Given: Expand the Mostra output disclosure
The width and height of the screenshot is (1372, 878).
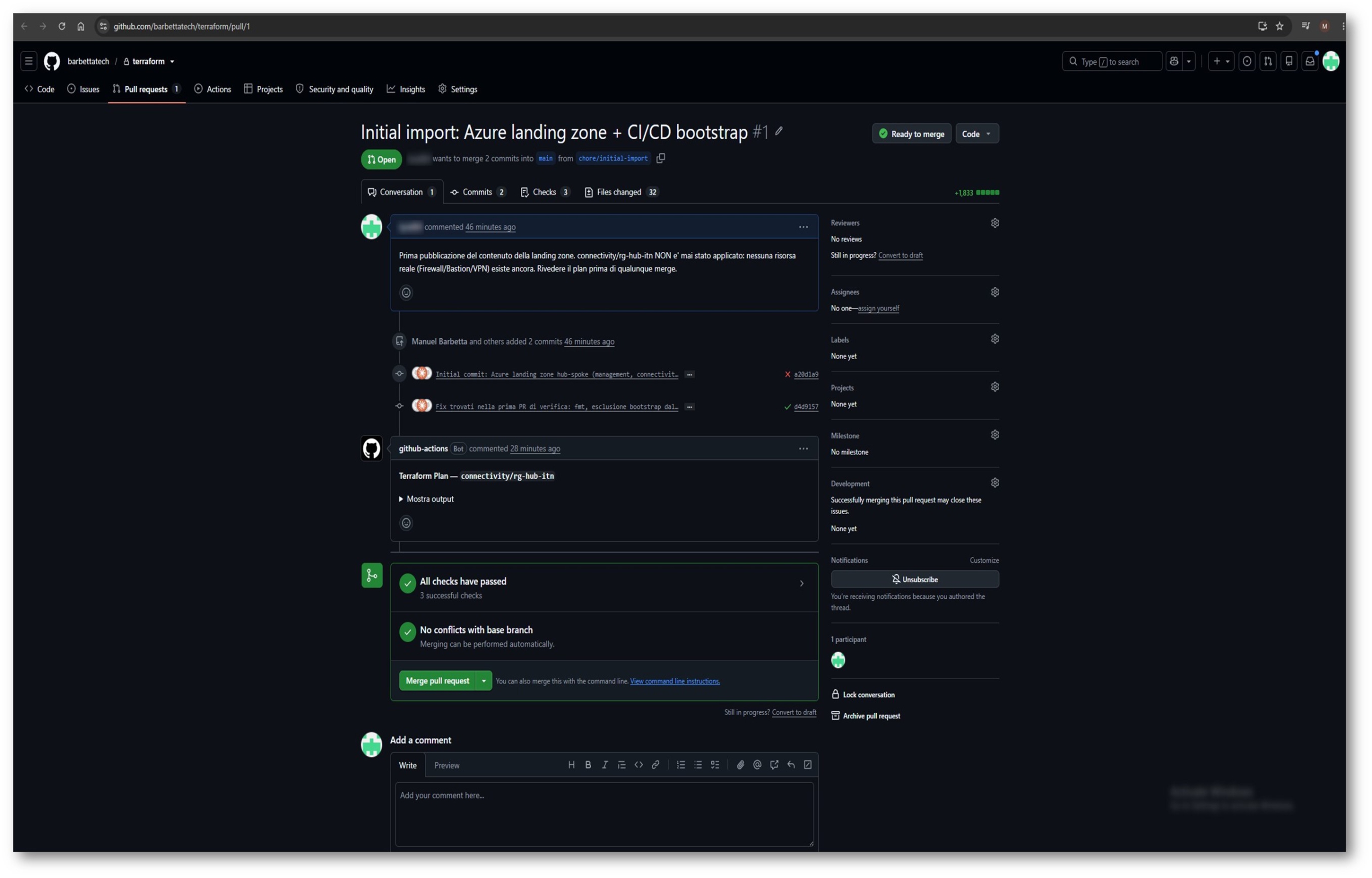Looking at the screenshot, I should (x=427, y=500).
